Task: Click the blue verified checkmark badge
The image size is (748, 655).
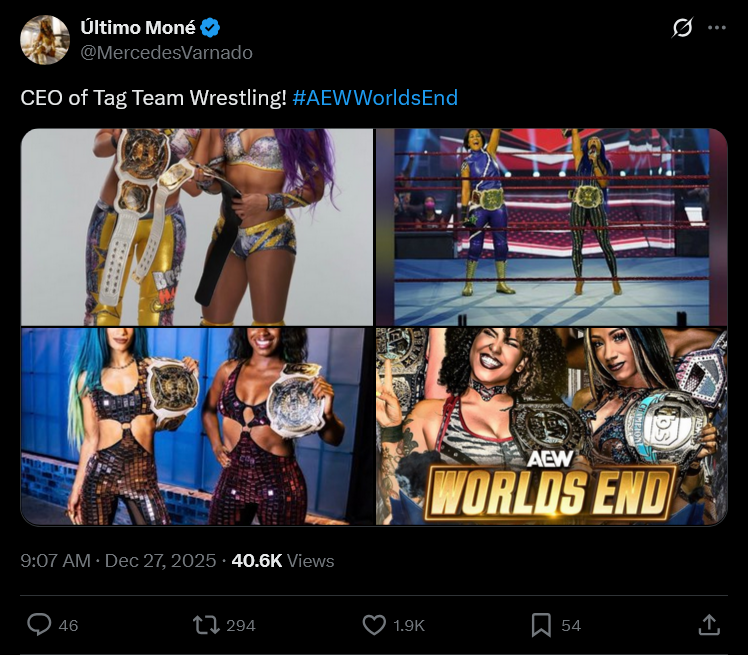Action: pos(210,28)
